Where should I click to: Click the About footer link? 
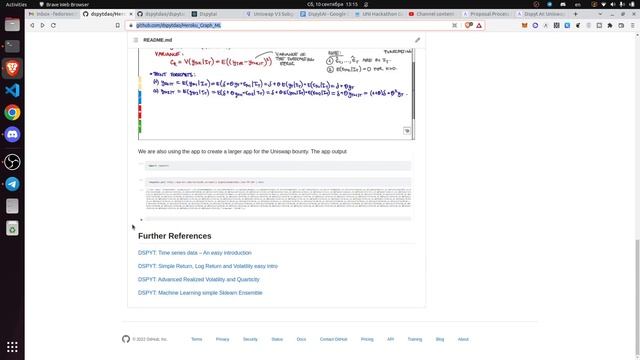[x=463, y=339]
